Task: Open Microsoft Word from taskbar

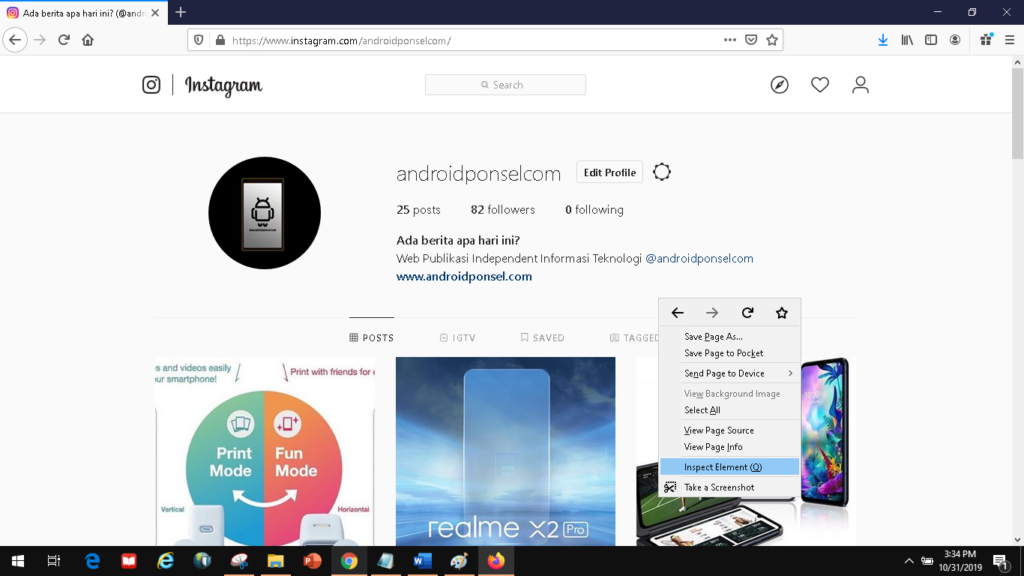Action: pyautogui.click(x=423, y=561)
